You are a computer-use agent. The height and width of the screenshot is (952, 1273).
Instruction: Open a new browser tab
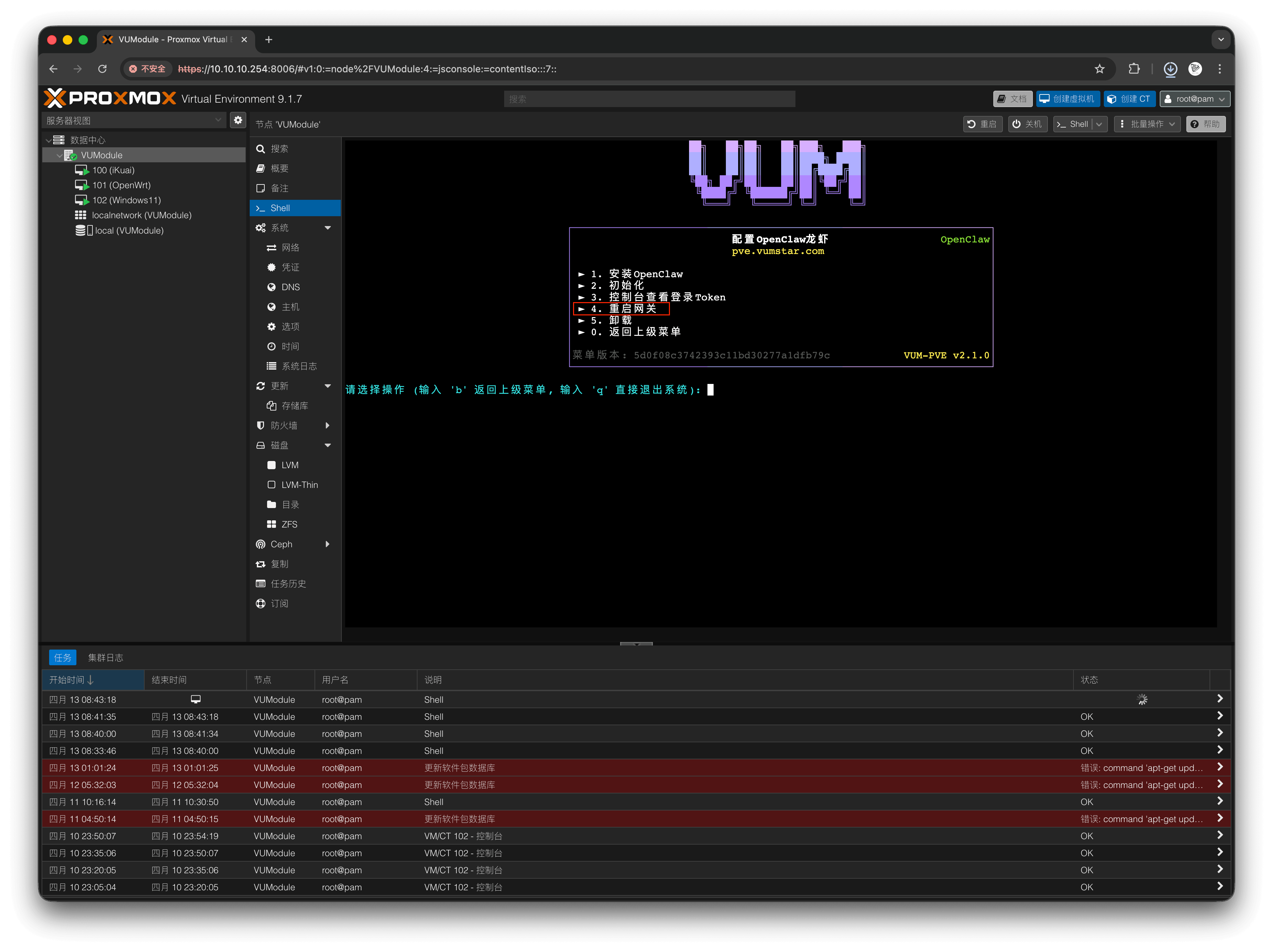269,40
